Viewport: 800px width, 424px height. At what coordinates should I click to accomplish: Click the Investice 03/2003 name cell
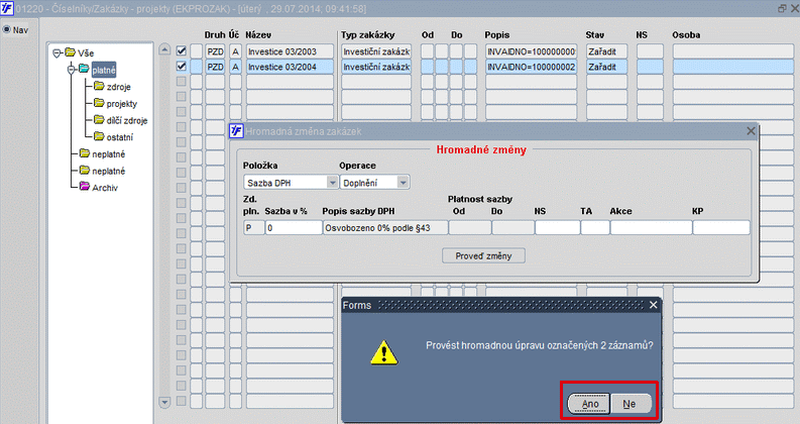click(x=290, y=52)
